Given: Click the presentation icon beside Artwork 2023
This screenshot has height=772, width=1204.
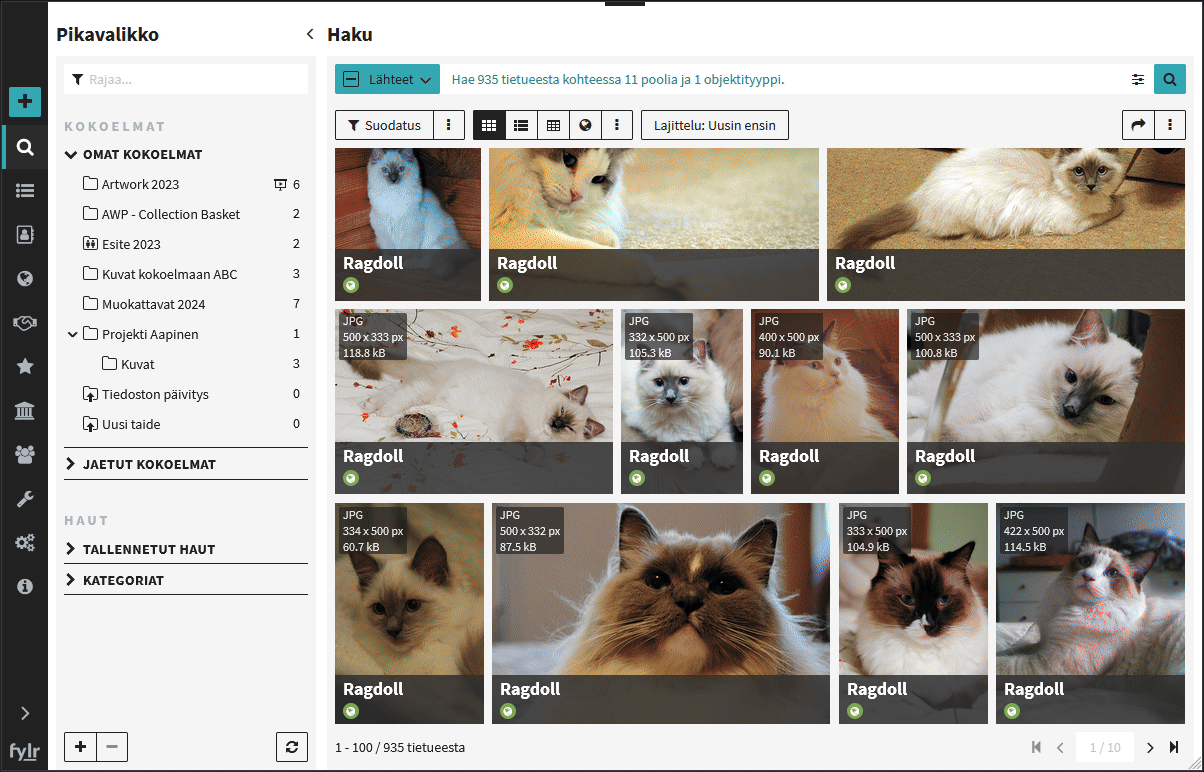Looking at the screenshot, I should [280, 185].
